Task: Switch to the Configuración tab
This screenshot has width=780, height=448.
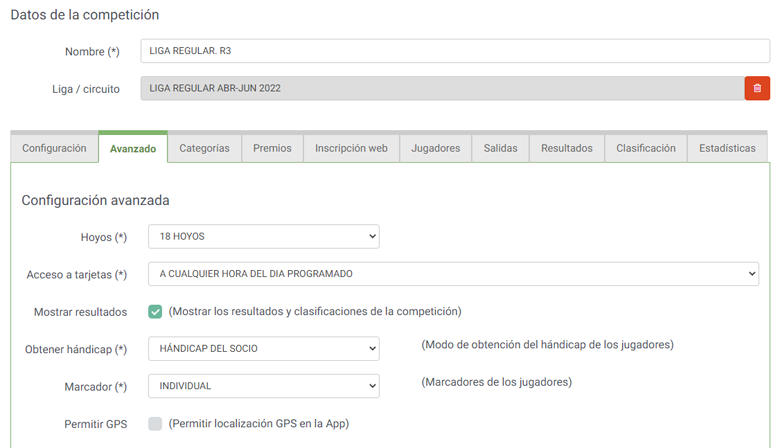Action: (x=54, y=148)
